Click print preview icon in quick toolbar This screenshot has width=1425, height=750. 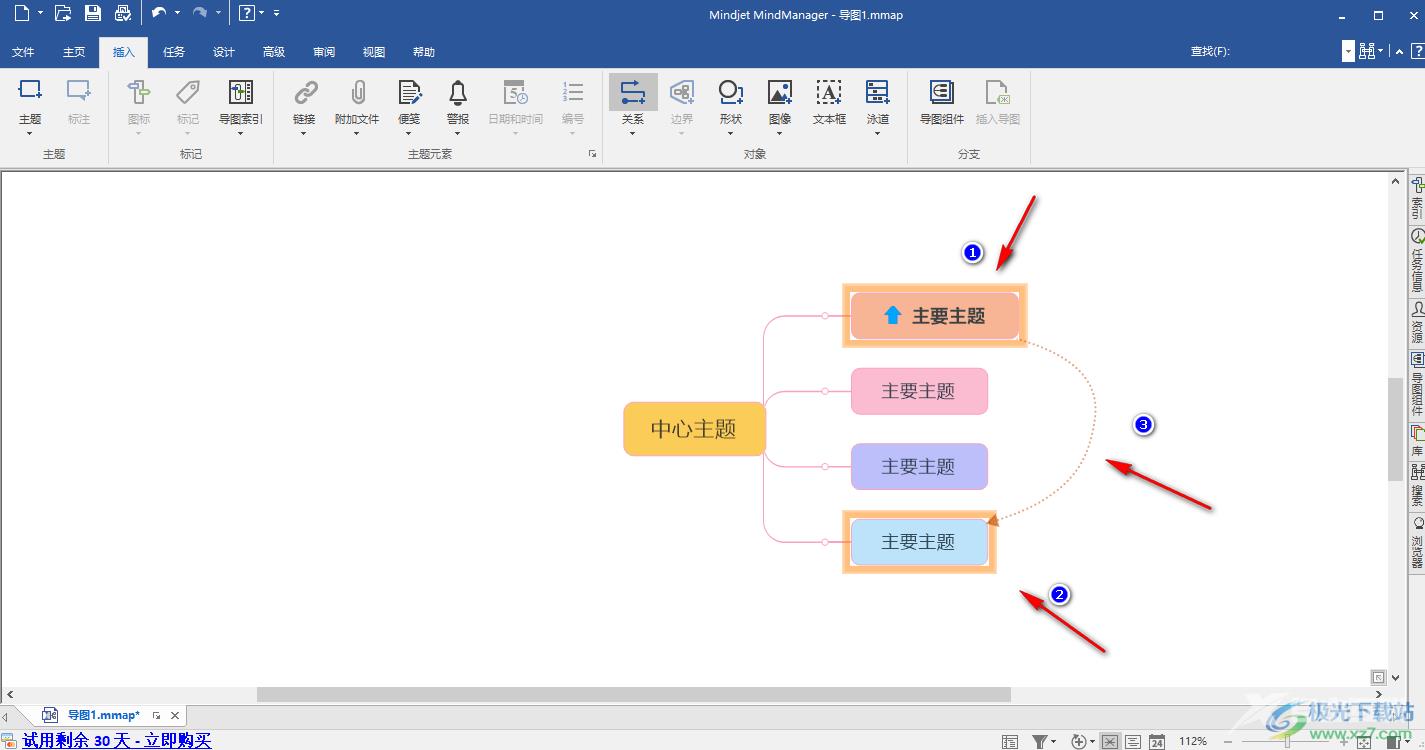click(x=123, y=13)
